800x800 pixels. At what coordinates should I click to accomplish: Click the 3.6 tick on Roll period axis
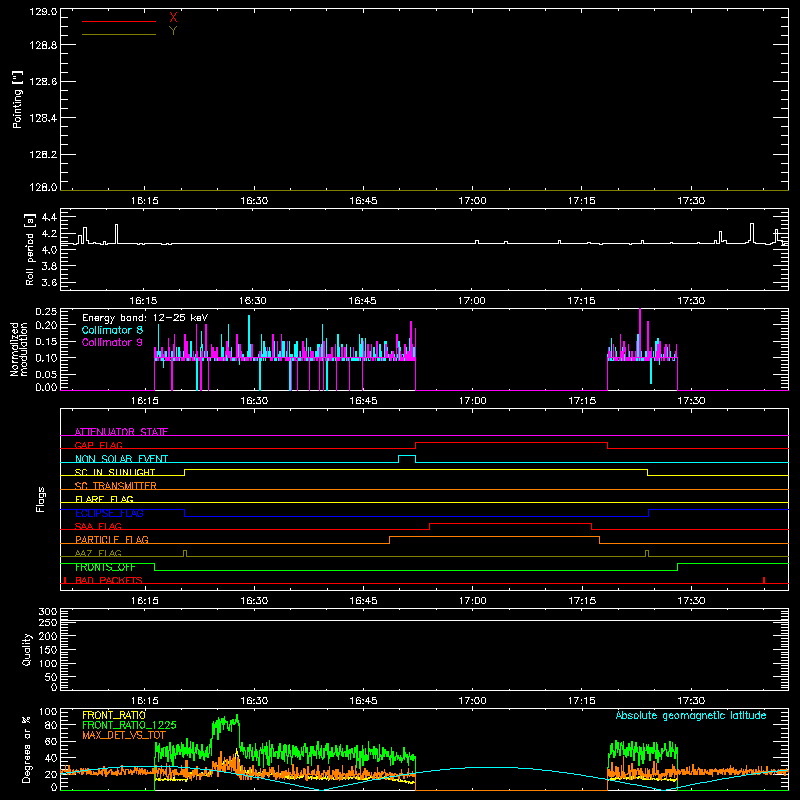pyautogui.click(x=49, y=282)
